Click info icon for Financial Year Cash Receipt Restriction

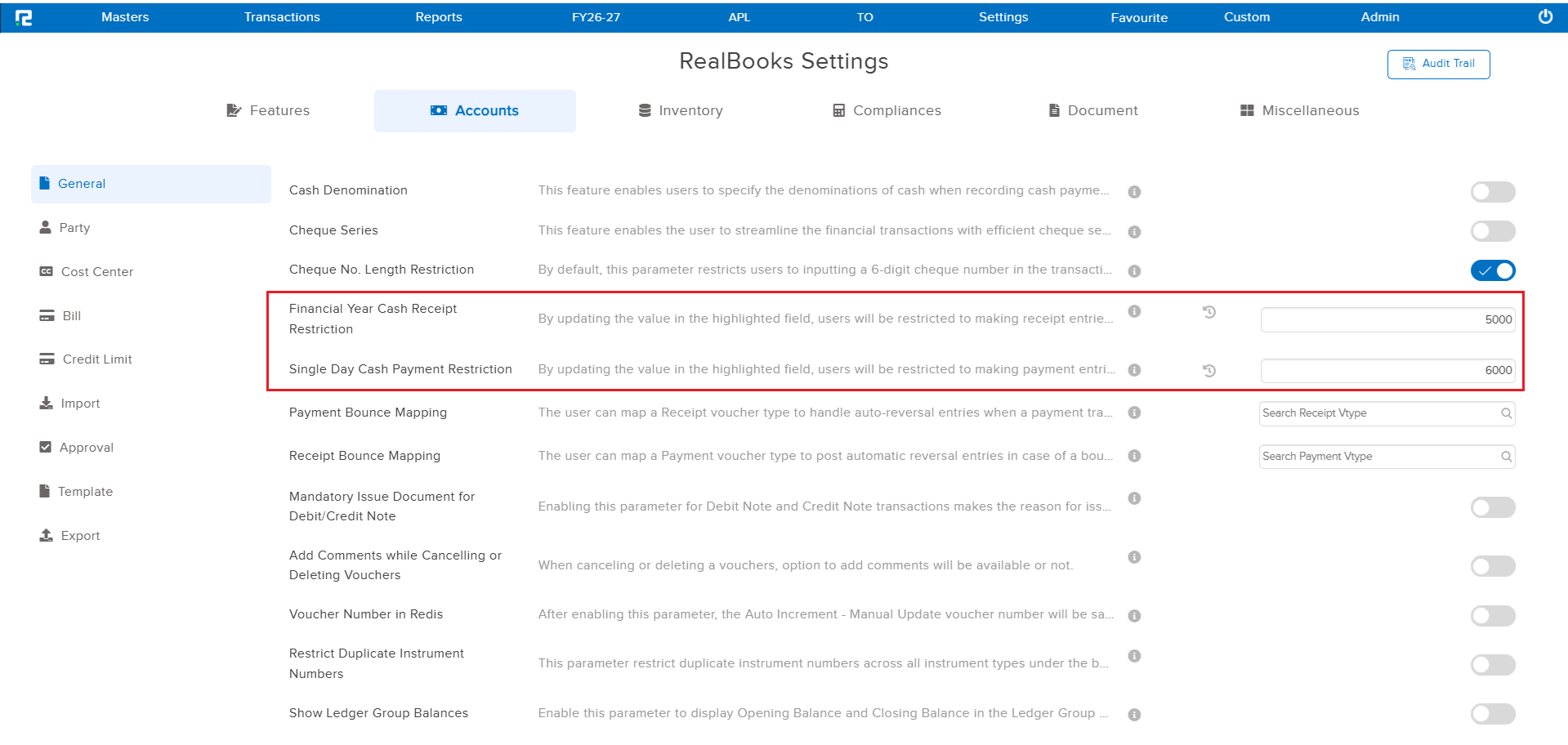click(x=1134, y=311)
